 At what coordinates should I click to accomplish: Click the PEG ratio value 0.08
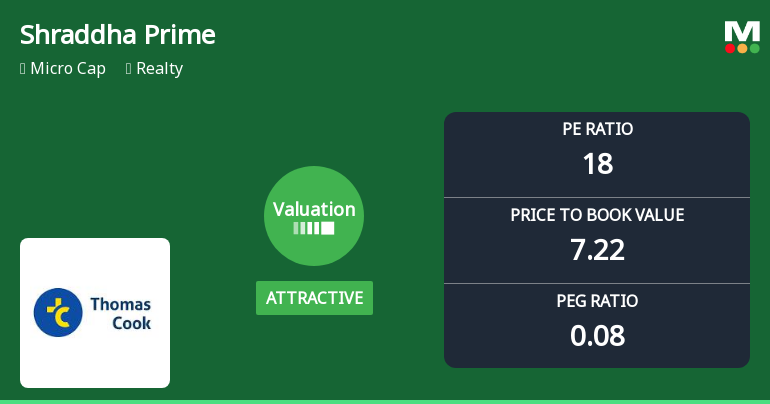597,335
